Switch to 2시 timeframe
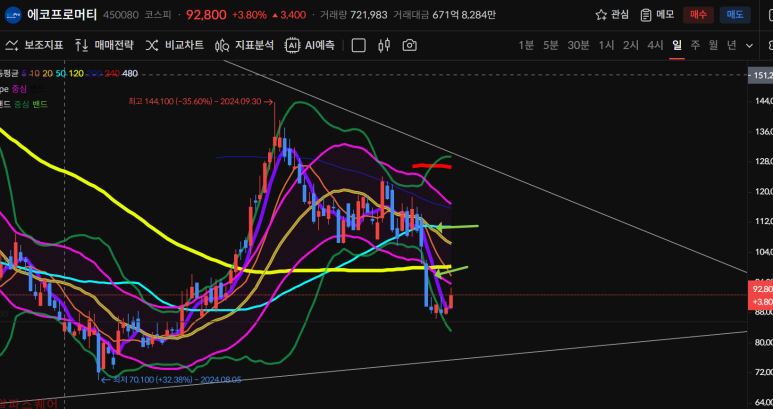The height and width of the screenshot is (409, 773). (631, 45)
